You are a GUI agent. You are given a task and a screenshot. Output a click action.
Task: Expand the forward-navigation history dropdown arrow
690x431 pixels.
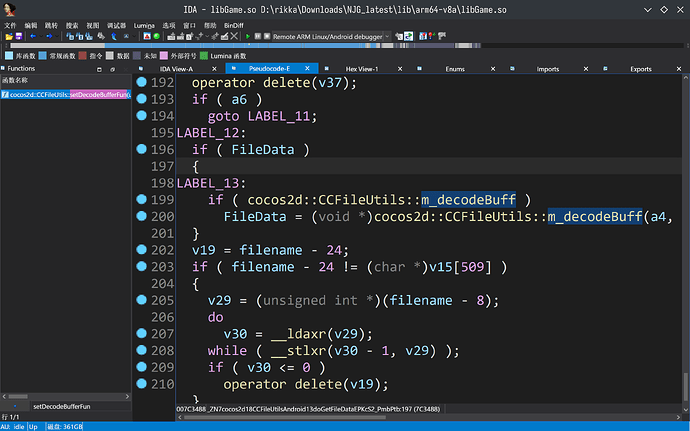click(57, 36)
